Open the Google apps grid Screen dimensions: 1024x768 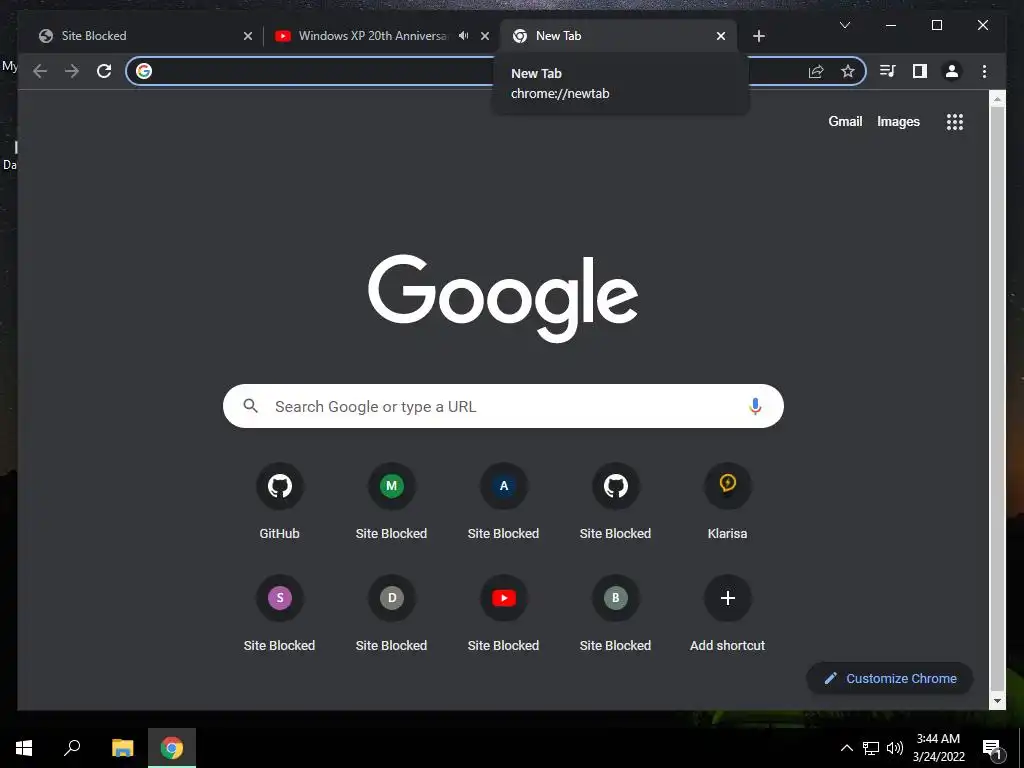[x=955, y=121]
